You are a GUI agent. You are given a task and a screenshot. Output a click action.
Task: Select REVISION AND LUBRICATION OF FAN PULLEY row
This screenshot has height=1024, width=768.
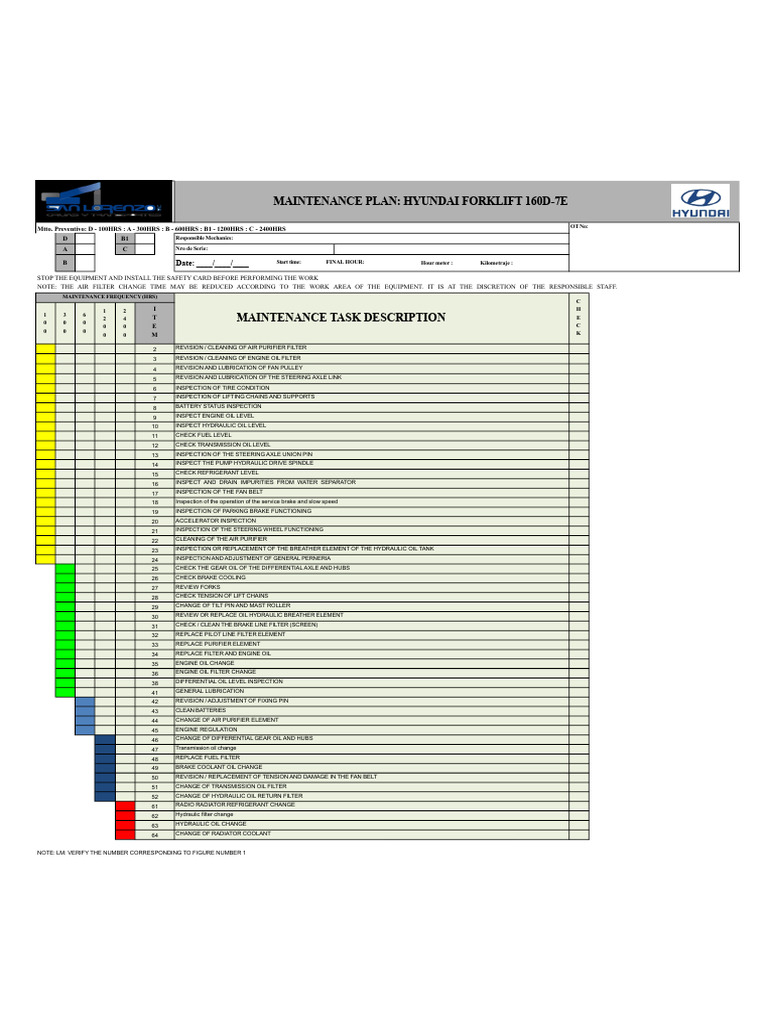[372, 368]
